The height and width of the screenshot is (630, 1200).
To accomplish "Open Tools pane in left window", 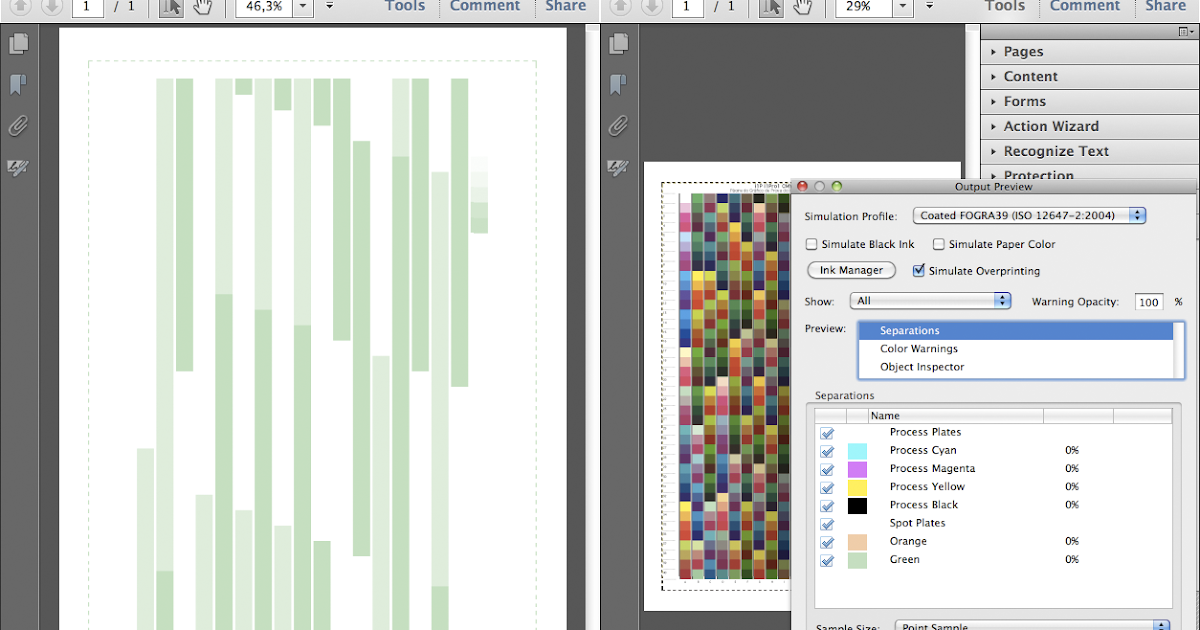I will (x=405, y=6).
